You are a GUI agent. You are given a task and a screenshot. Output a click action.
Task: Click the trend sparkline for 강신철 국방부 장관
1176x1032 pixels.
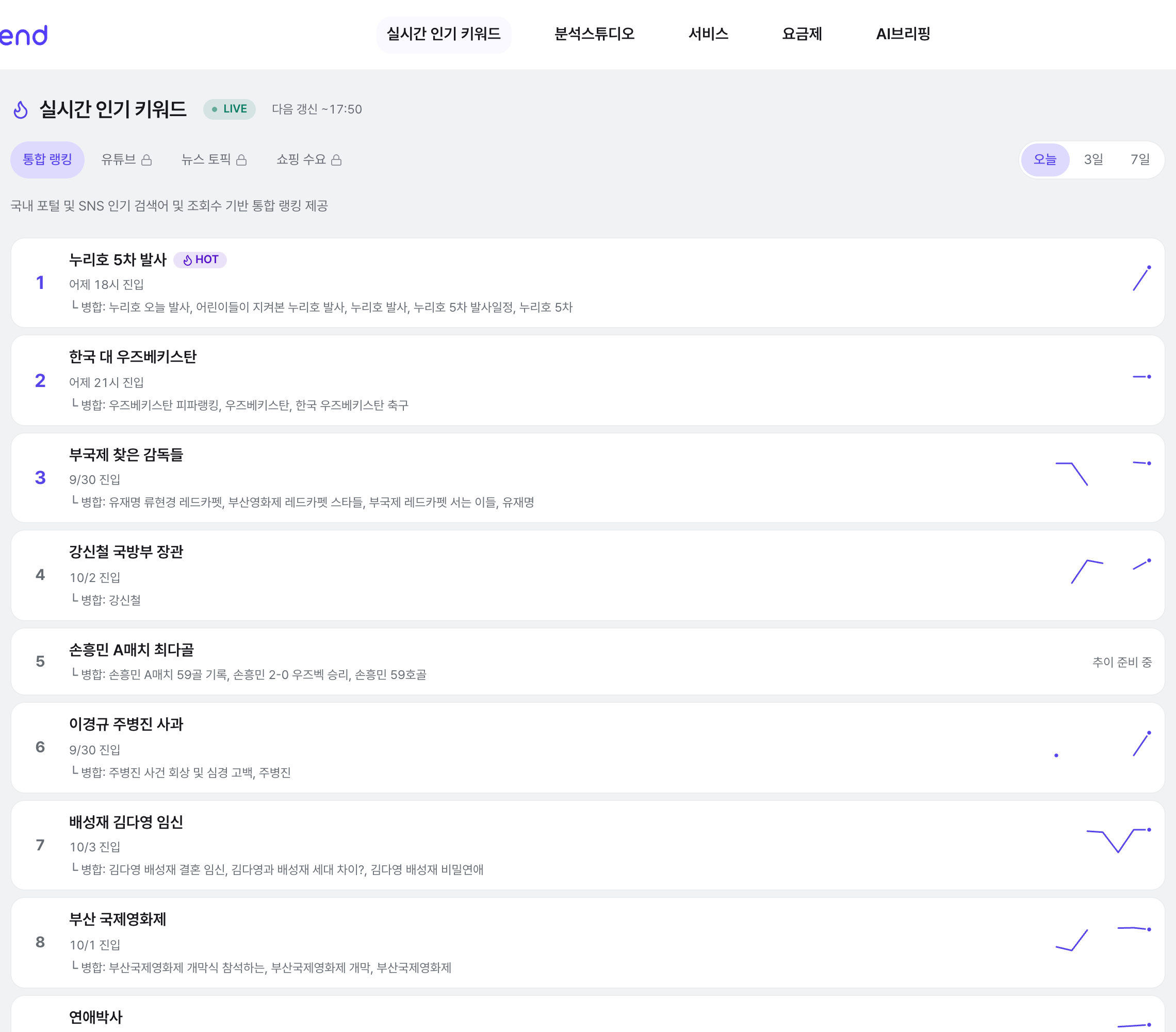(x=1110, y=571)
